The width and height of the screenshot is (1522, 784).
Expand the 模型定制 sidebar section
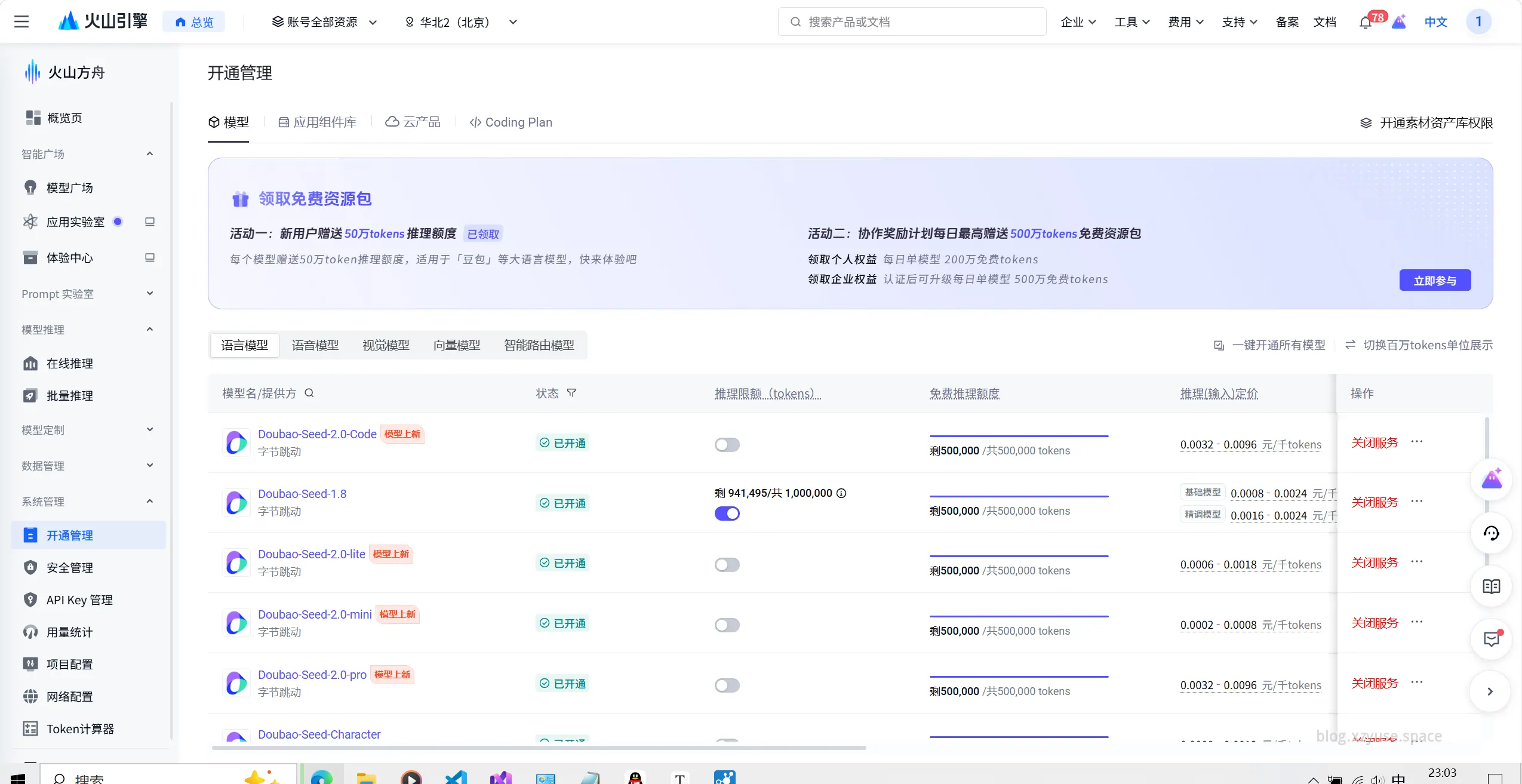click(x=87, y=430)
